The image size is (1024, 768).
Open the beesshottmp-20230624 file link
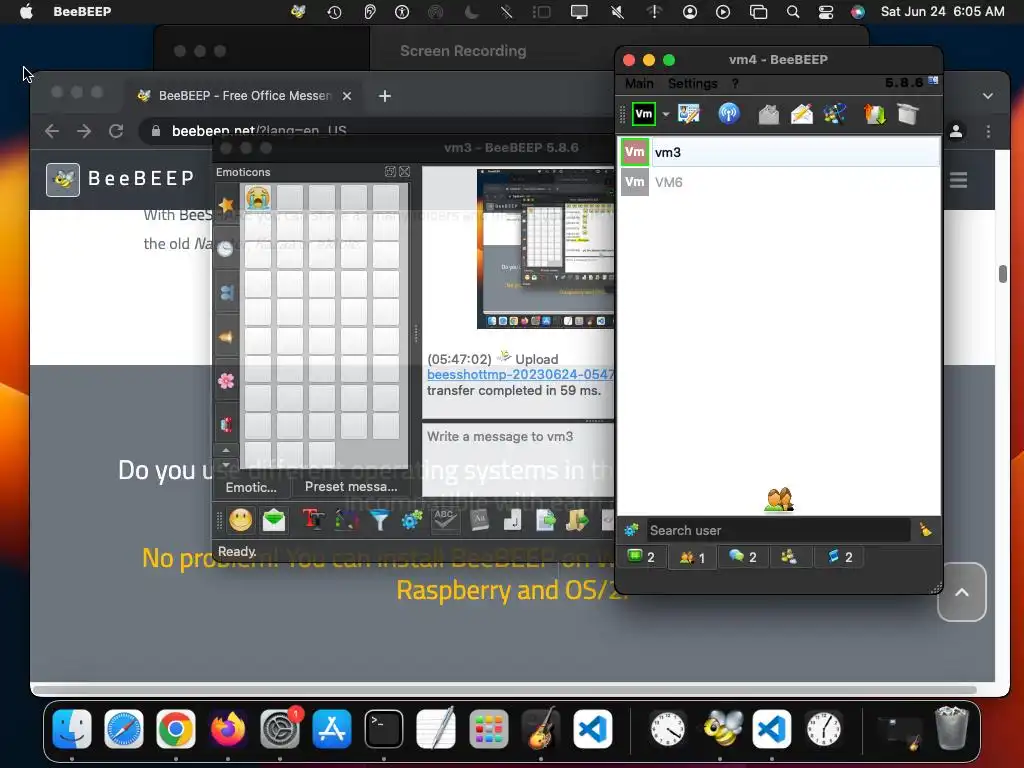click(520, 374)
